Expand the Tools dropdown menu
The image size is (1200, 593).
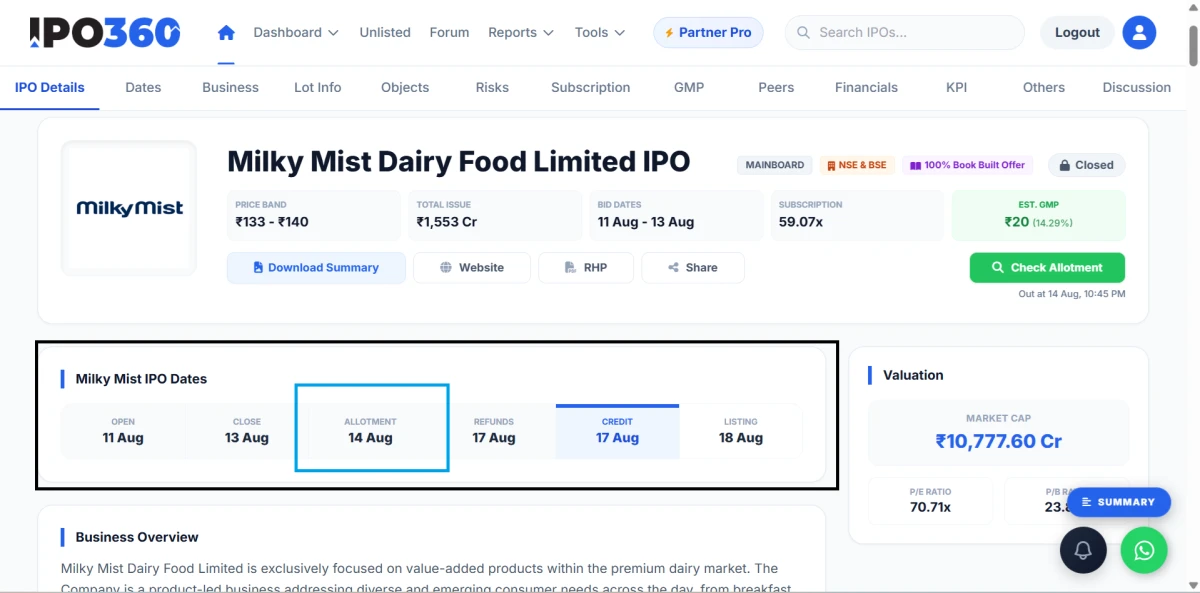600,32
